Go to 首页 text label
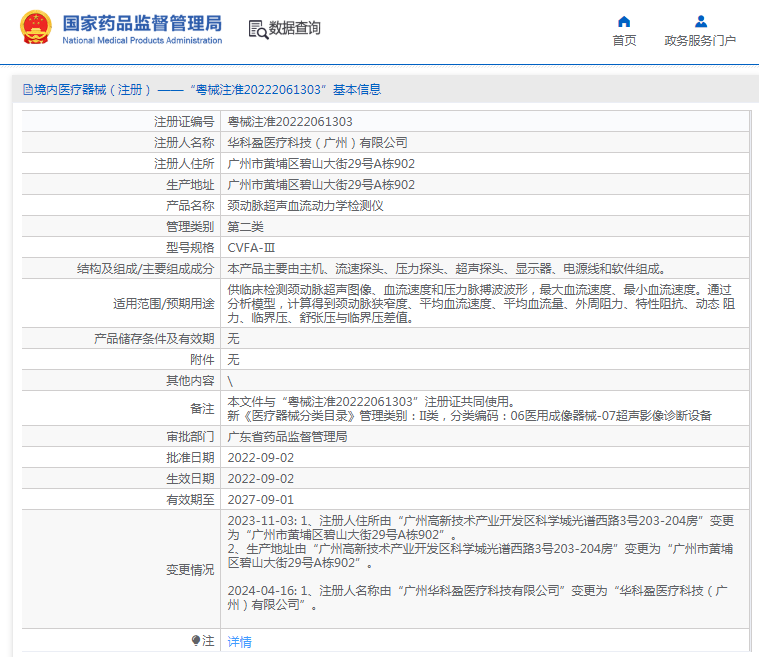The image size is (759, 657). click(x=624, y=41)
